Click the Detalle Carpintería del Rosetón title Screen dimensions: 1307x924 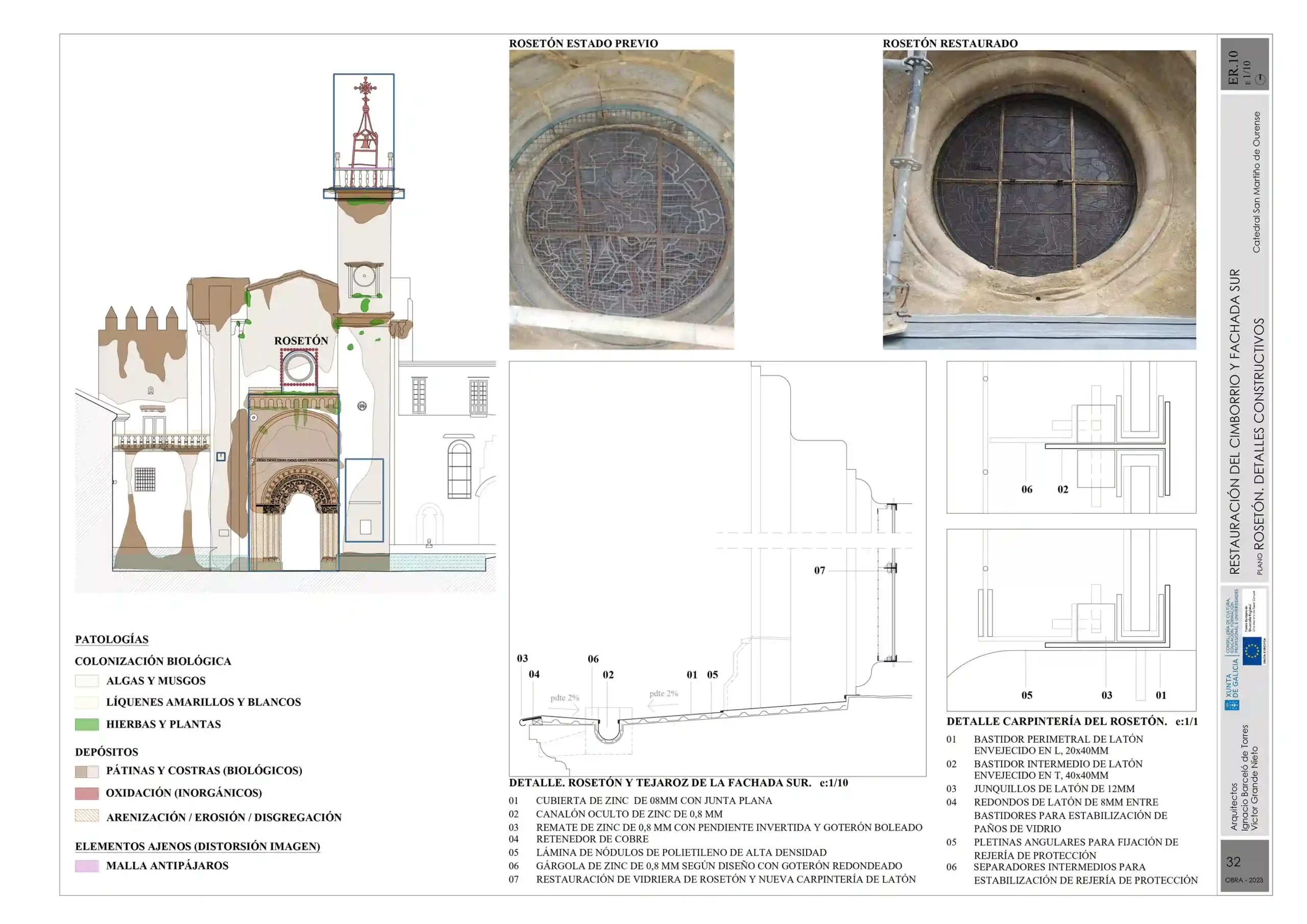click(1072, 721)
